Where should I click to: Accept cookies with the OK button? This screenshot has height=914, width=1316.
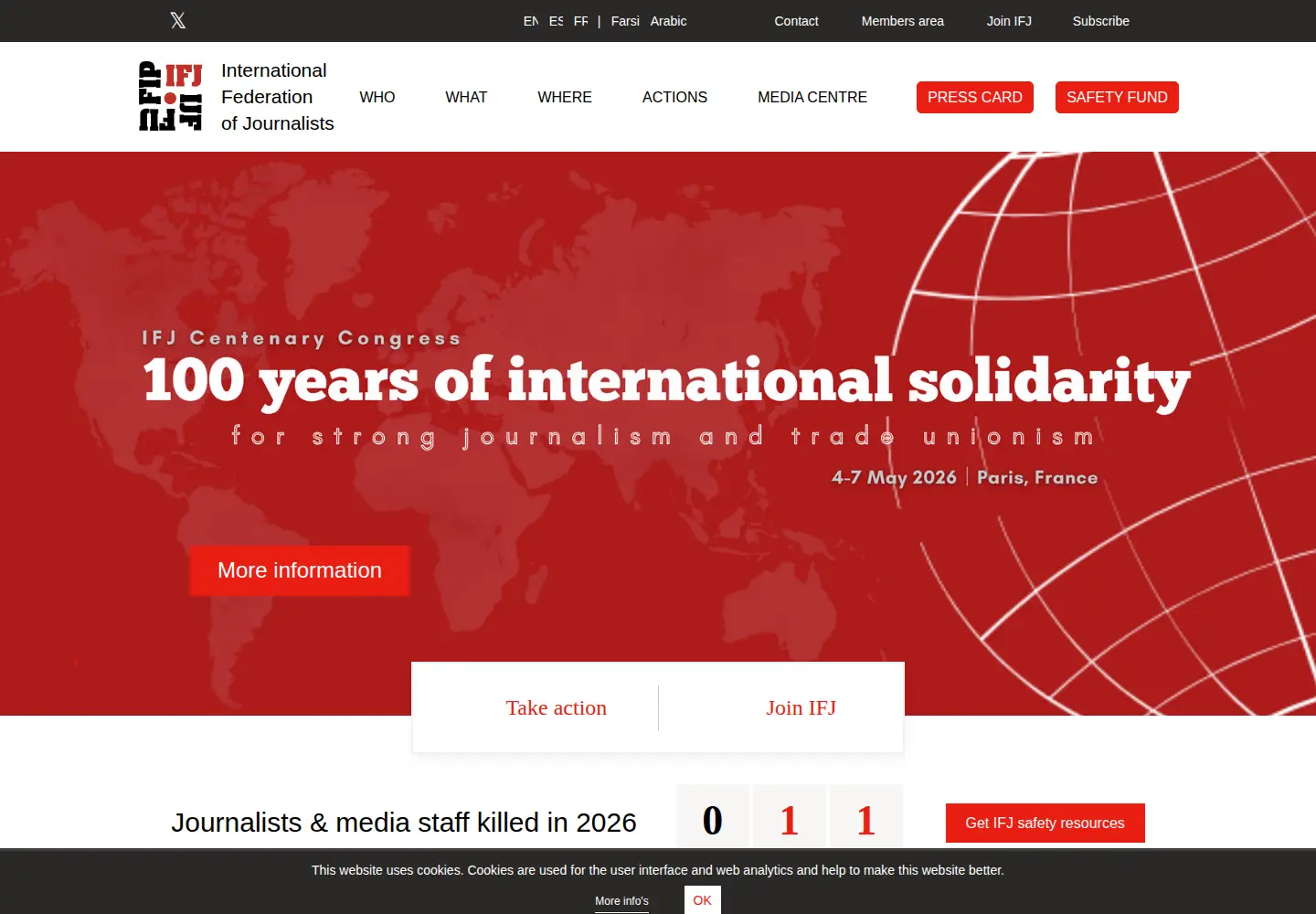click(703, 900)
